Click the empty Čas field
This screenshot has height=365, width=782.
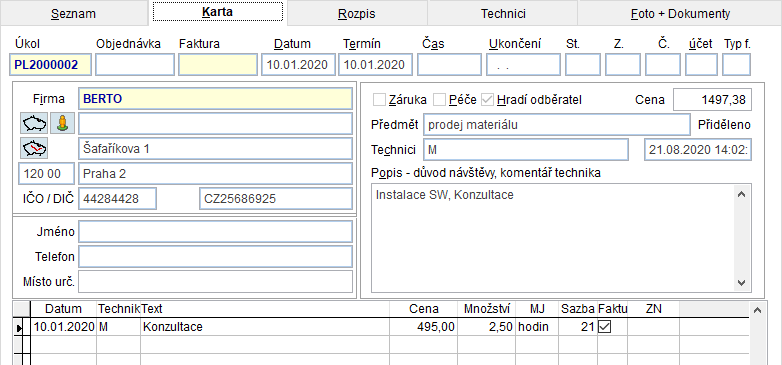click(x=449, y=65)
